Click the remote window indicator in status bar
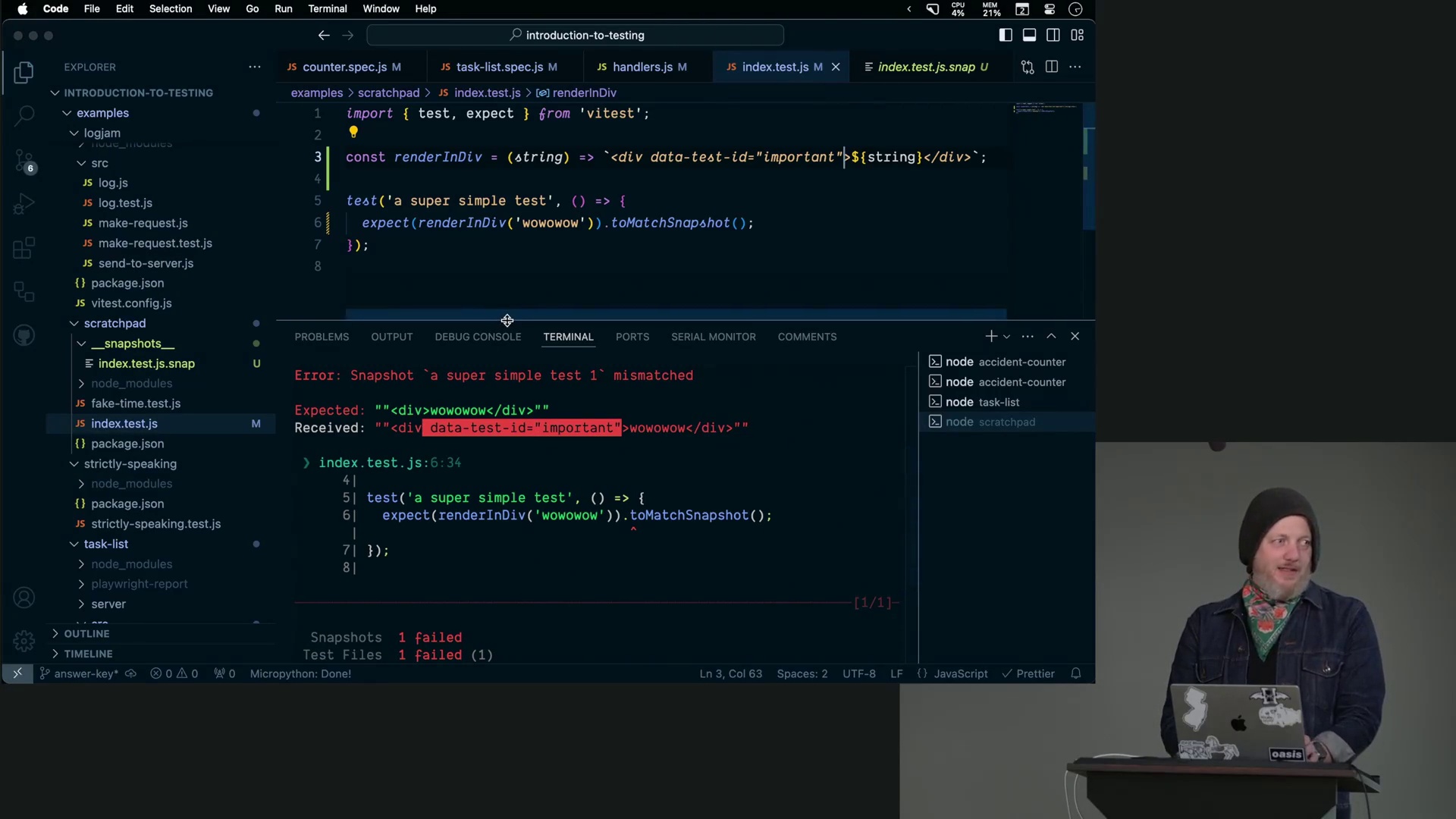The image size is (1456, 819). coord(17,673)
